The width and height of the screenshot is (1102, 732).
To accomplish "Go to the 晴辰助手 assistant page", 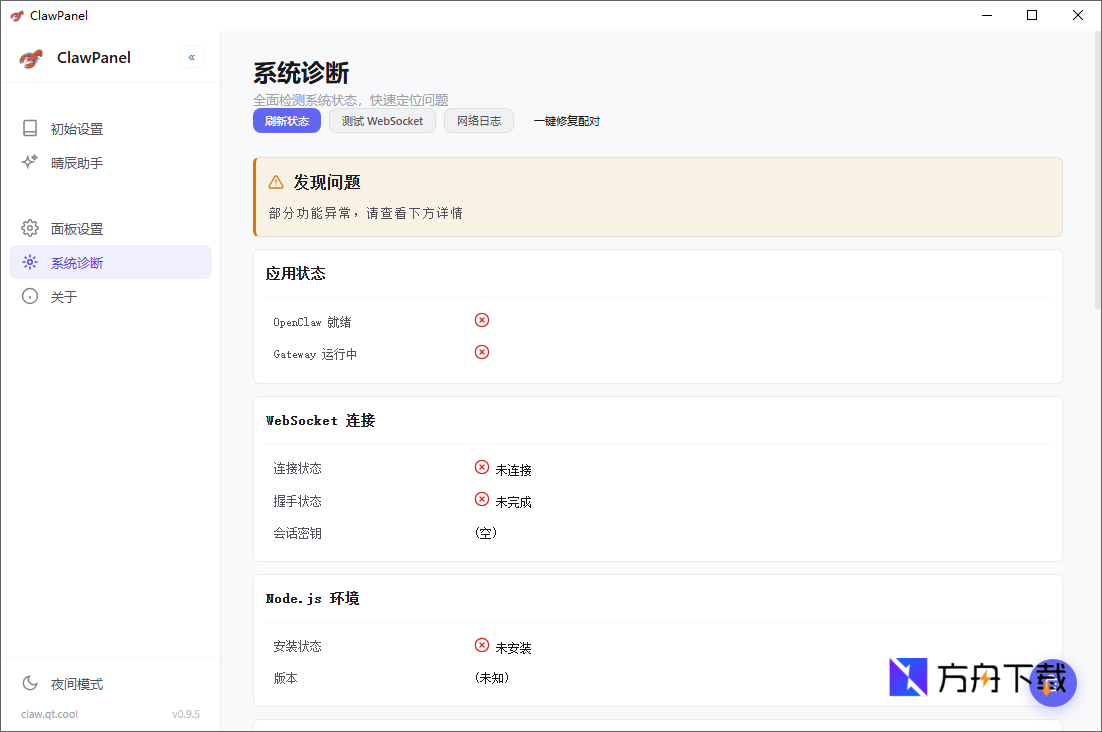I will 77,163.
